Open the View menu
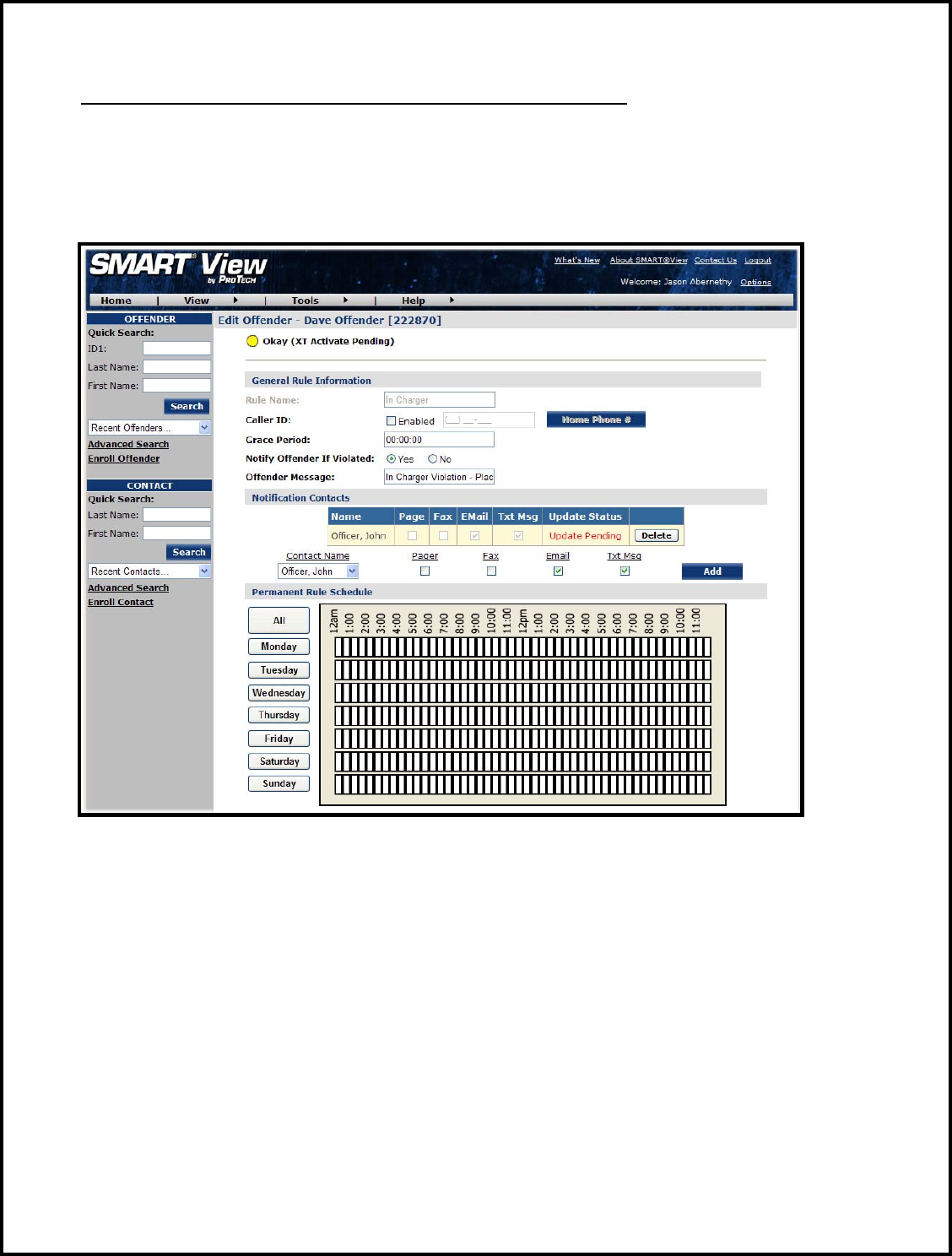952x1256 pixels. (x=197, y=300)
